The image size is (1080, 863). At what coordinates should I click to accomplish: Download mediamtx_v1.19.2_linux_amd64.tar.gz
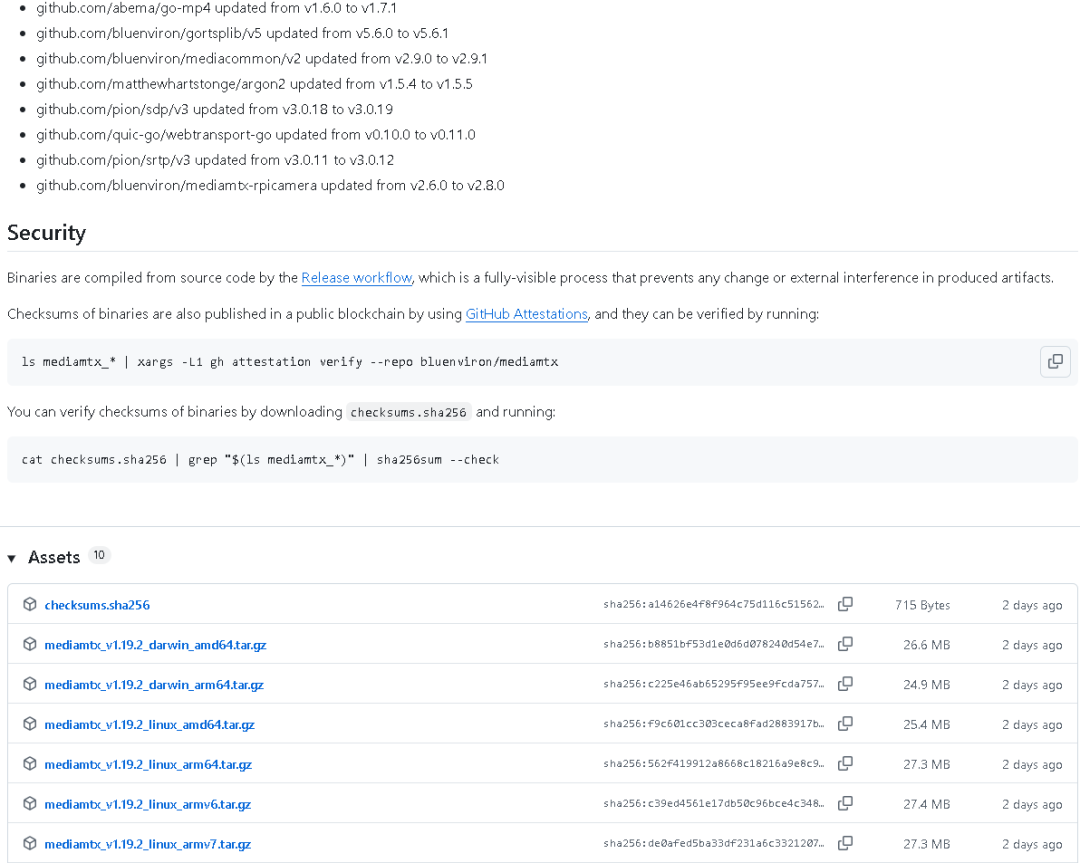click(149, 725)
